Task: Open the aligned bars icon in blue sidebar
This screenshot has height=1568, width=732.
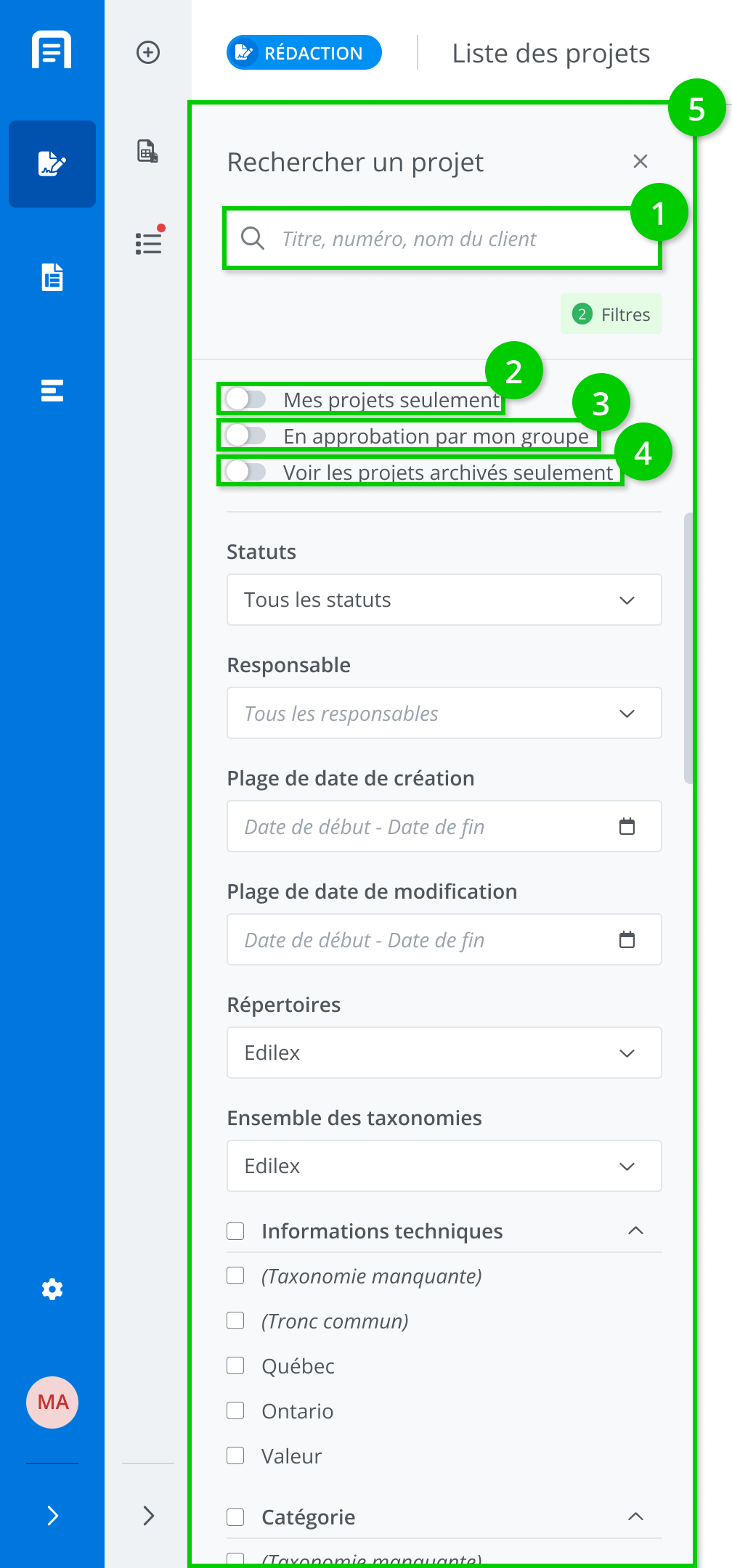Action: (x=52, y=391)
